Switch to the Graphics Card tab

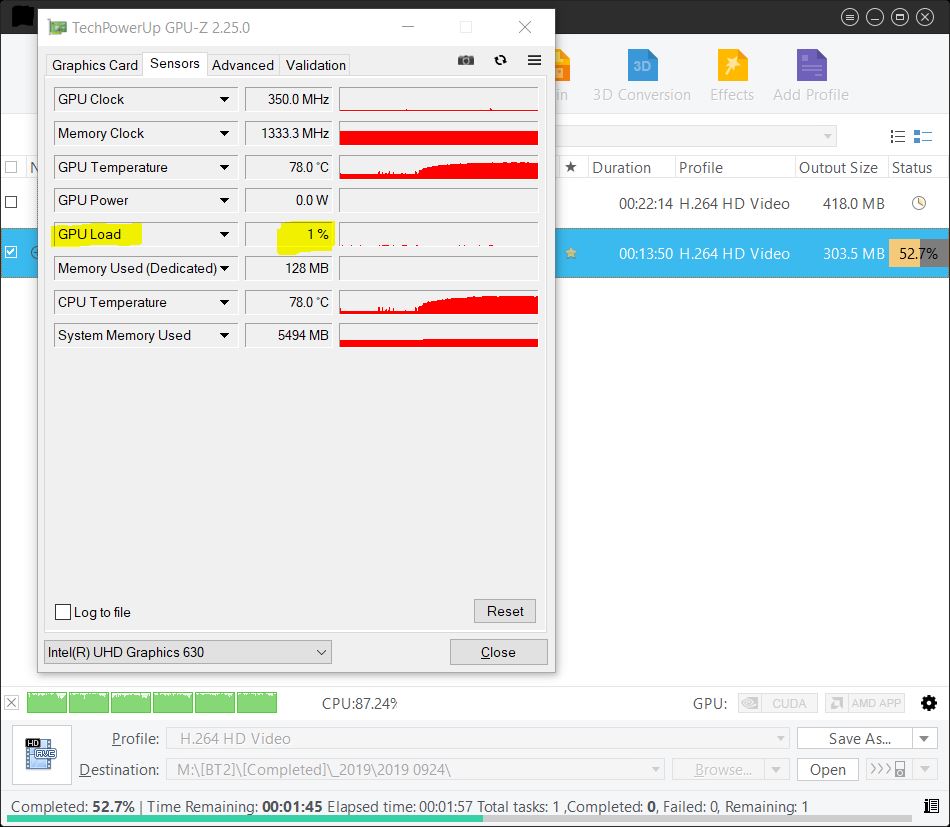(95, 65)
